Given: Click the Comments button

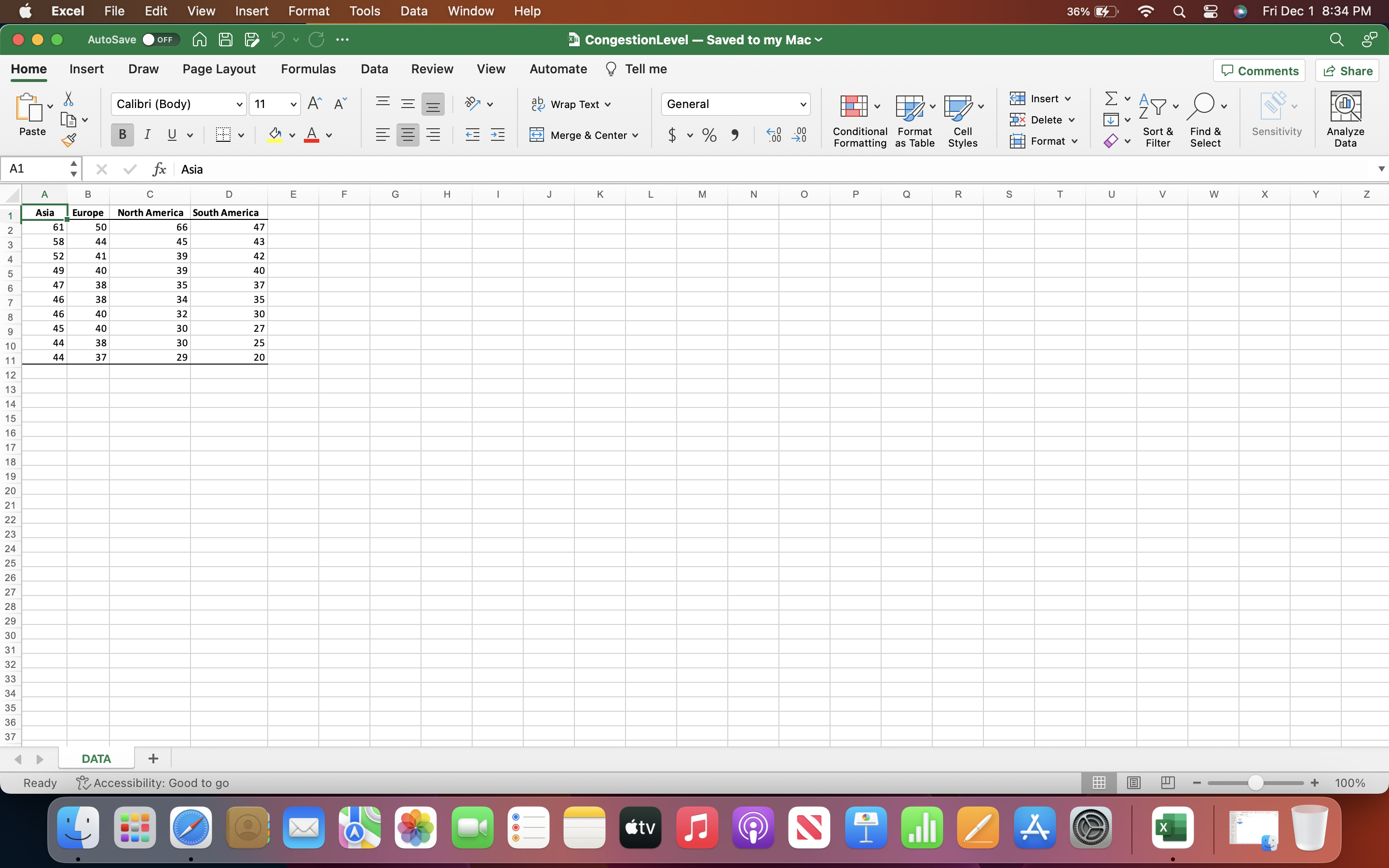Looking at the screenshot, I should click(x=1259, y=70).
